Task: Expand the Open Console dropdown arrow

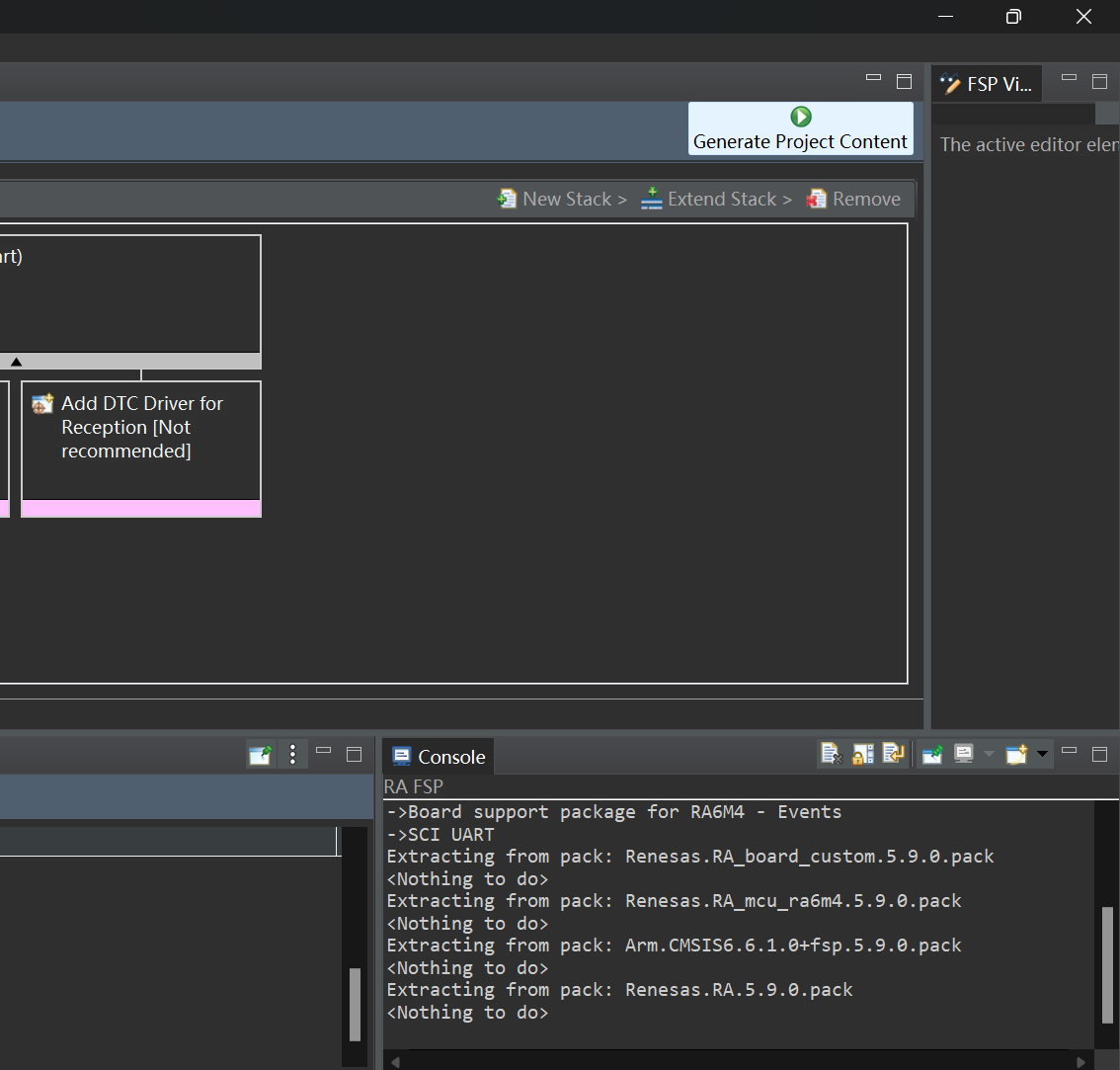Action: pos(1042,754)
